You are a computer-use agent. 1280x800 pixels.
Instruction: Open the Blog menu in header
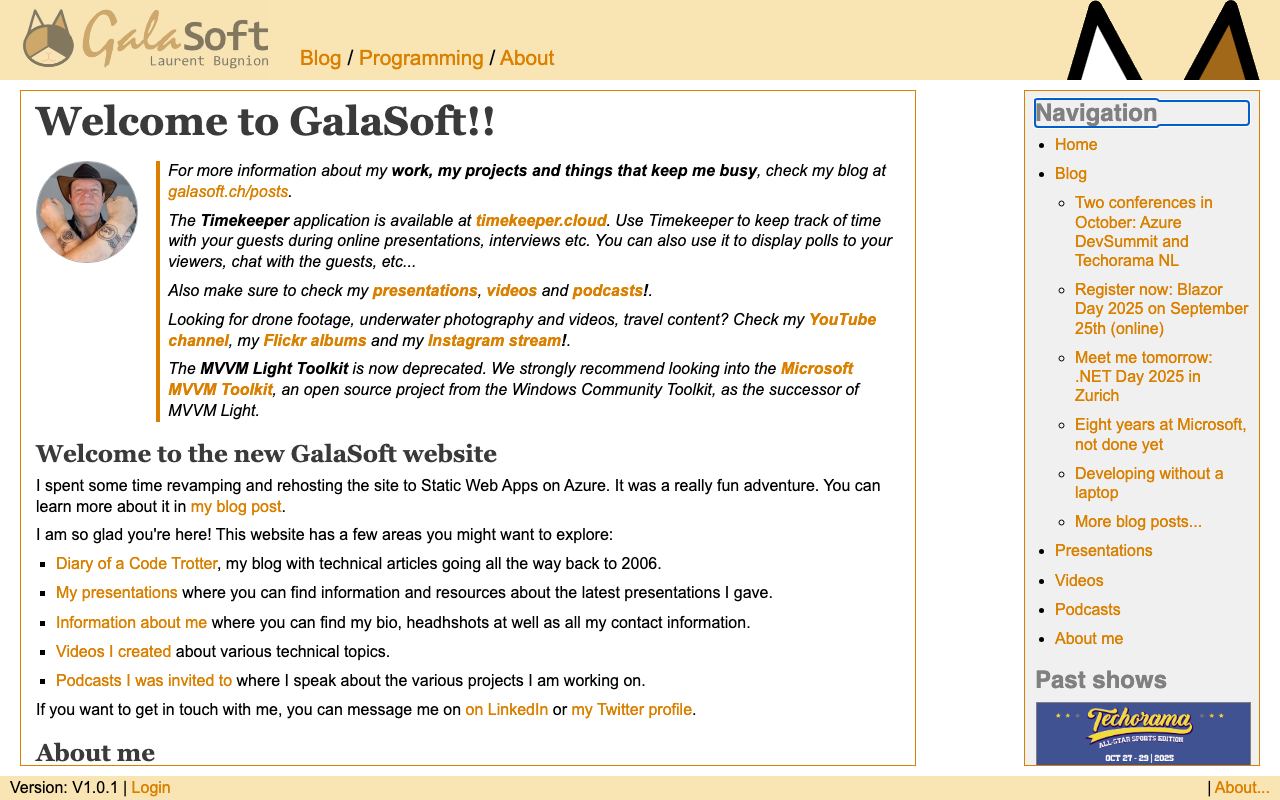point(320,58)
